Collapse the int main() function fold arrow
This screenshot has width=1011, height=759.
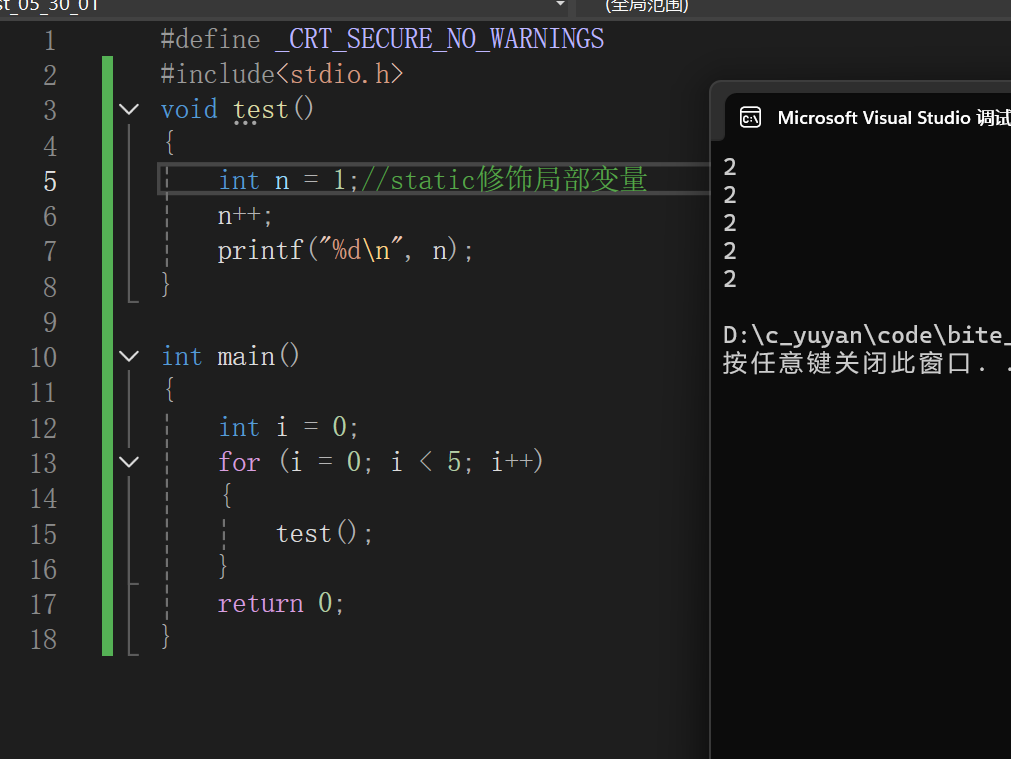[x=129, y=357]
